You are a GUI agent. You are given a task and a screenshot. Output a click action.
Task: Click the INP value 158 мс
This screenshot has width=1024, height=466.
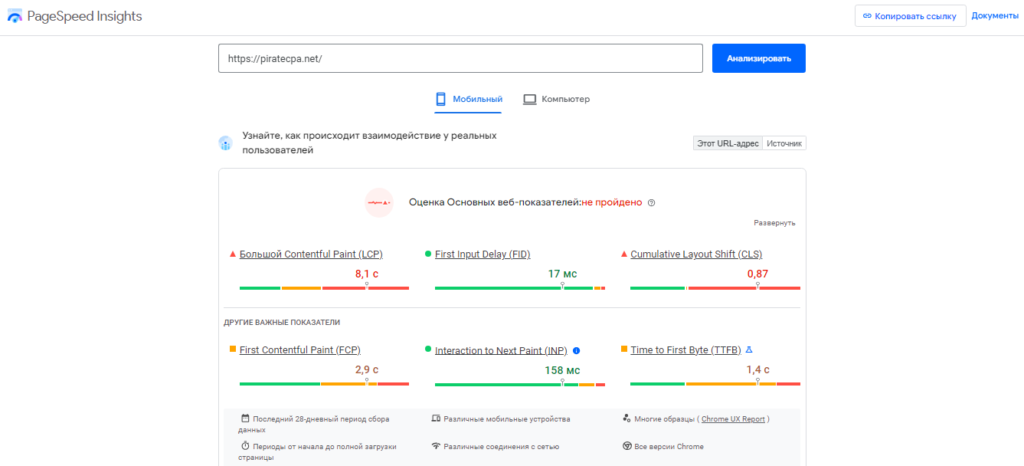(562, 370)
